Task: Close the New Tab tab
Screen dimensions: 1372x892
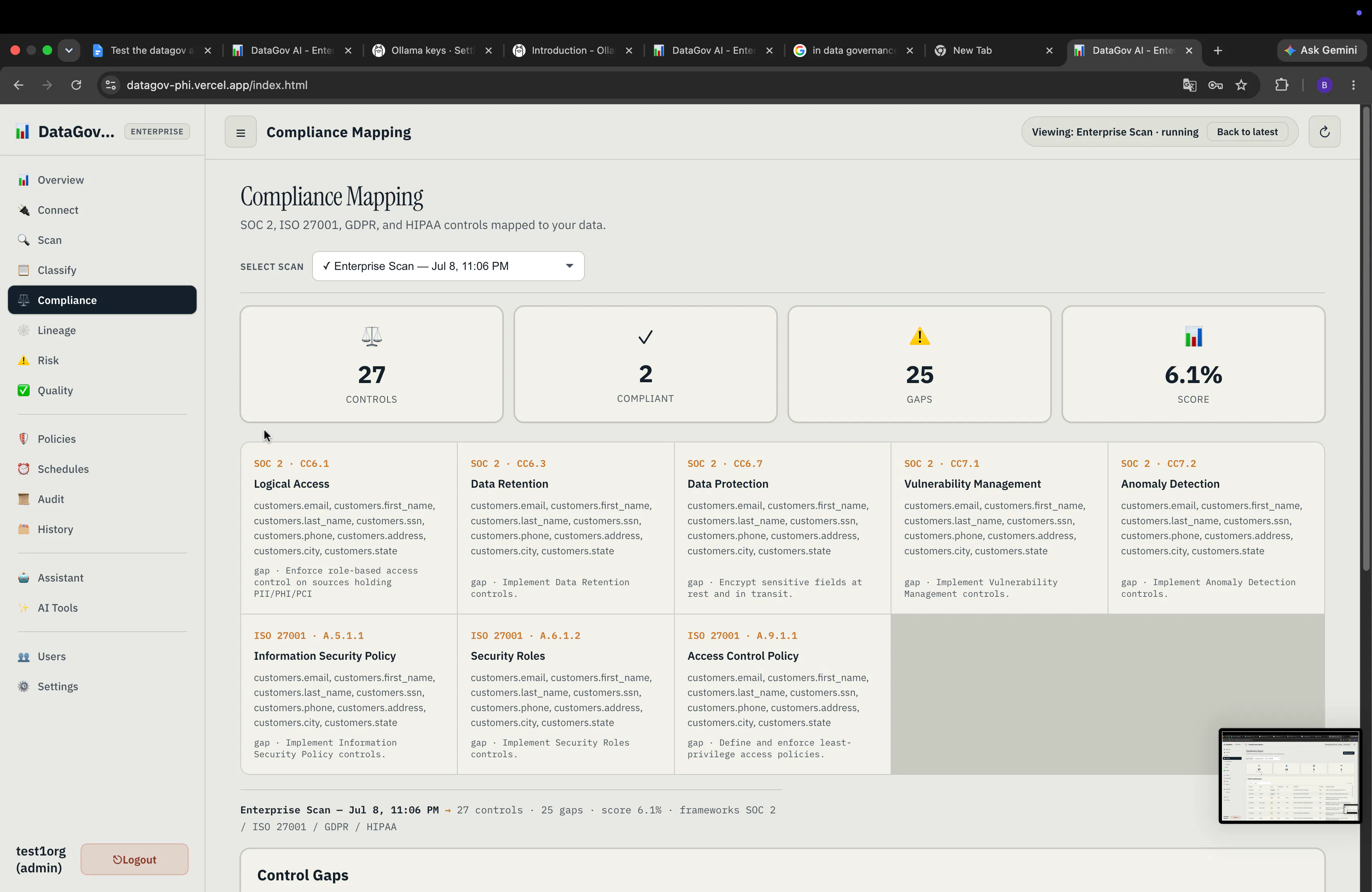Action: click(x=1049, y=50)
